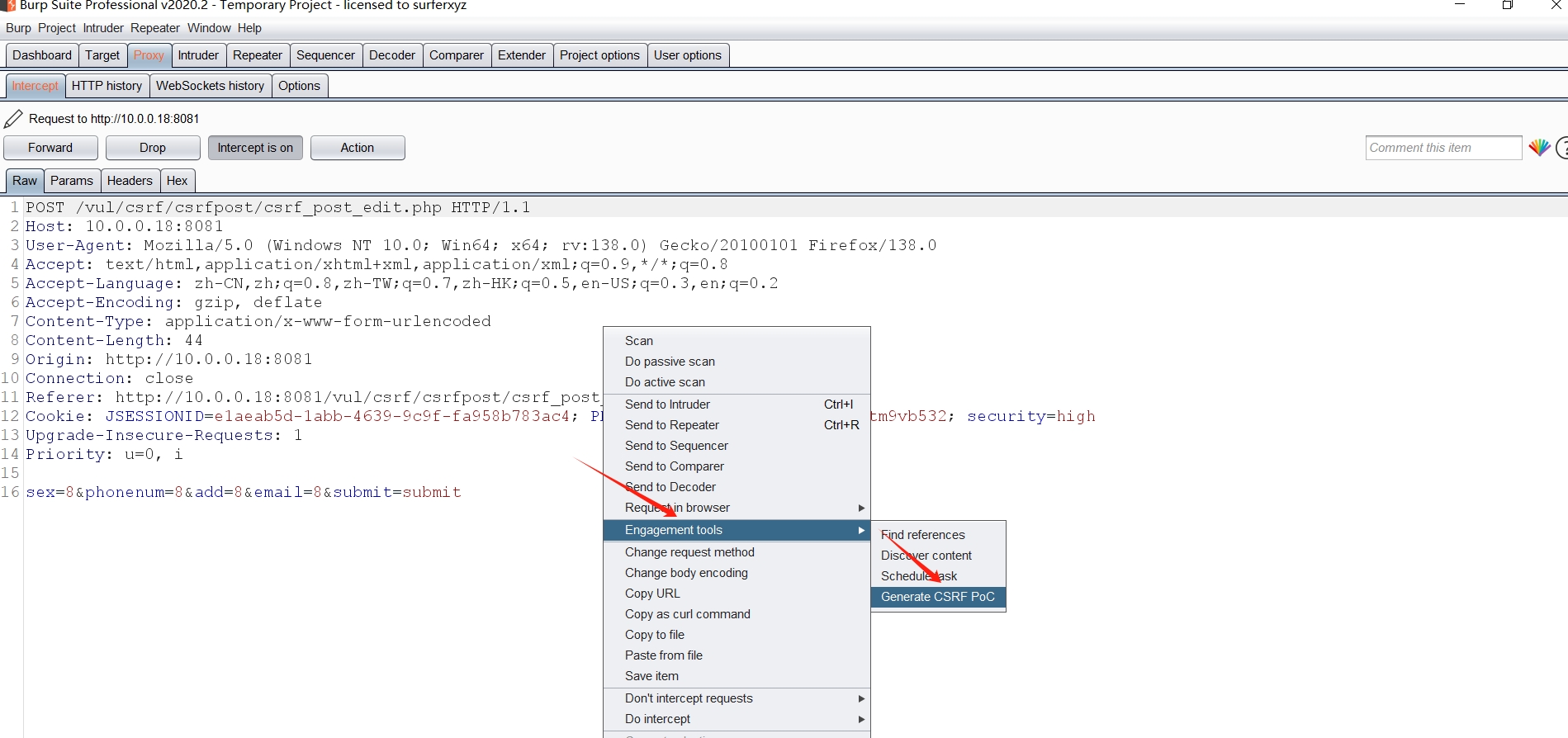Viewport: 1568px width, 738px height.
Task: Select Send to Intruder
Action: pos(737,404)
